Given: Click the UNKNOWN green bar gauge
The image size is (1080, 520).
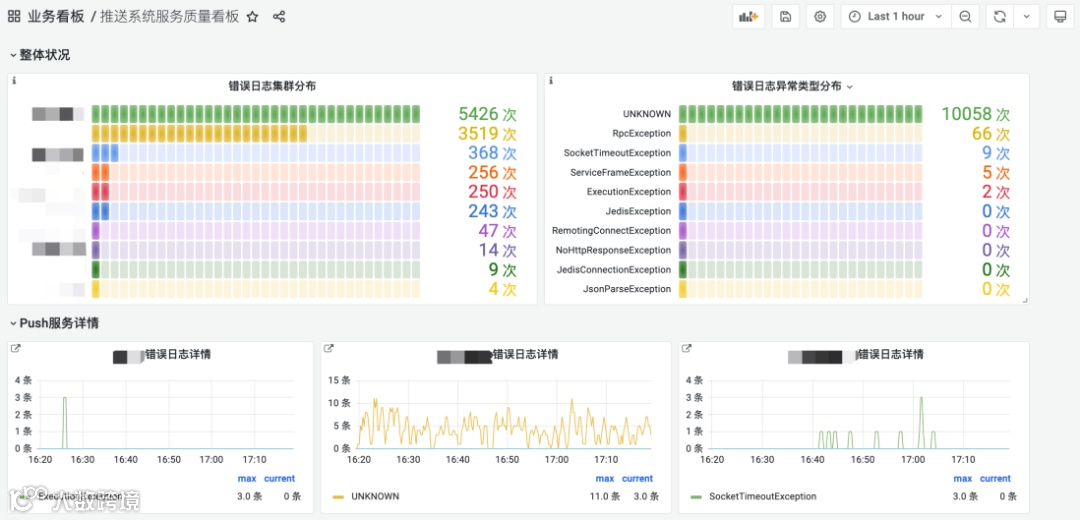Looking at the screenshot, I should tap(800, 114).
